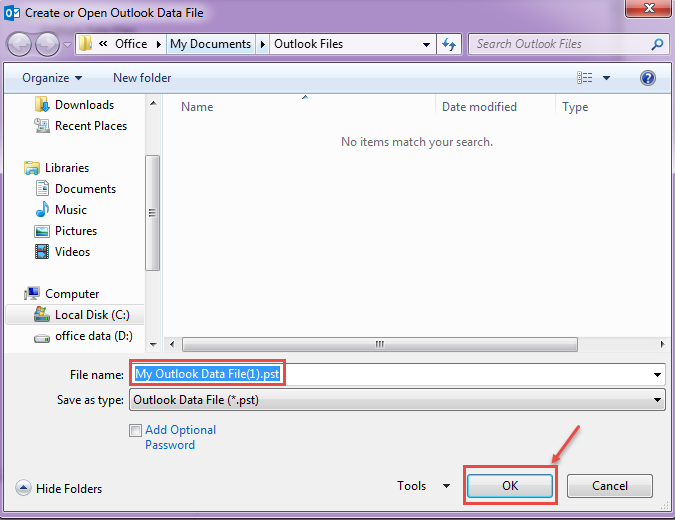Select My Documents breadcrumb
This screenshot has width=675, height=520.
point(210,44)
